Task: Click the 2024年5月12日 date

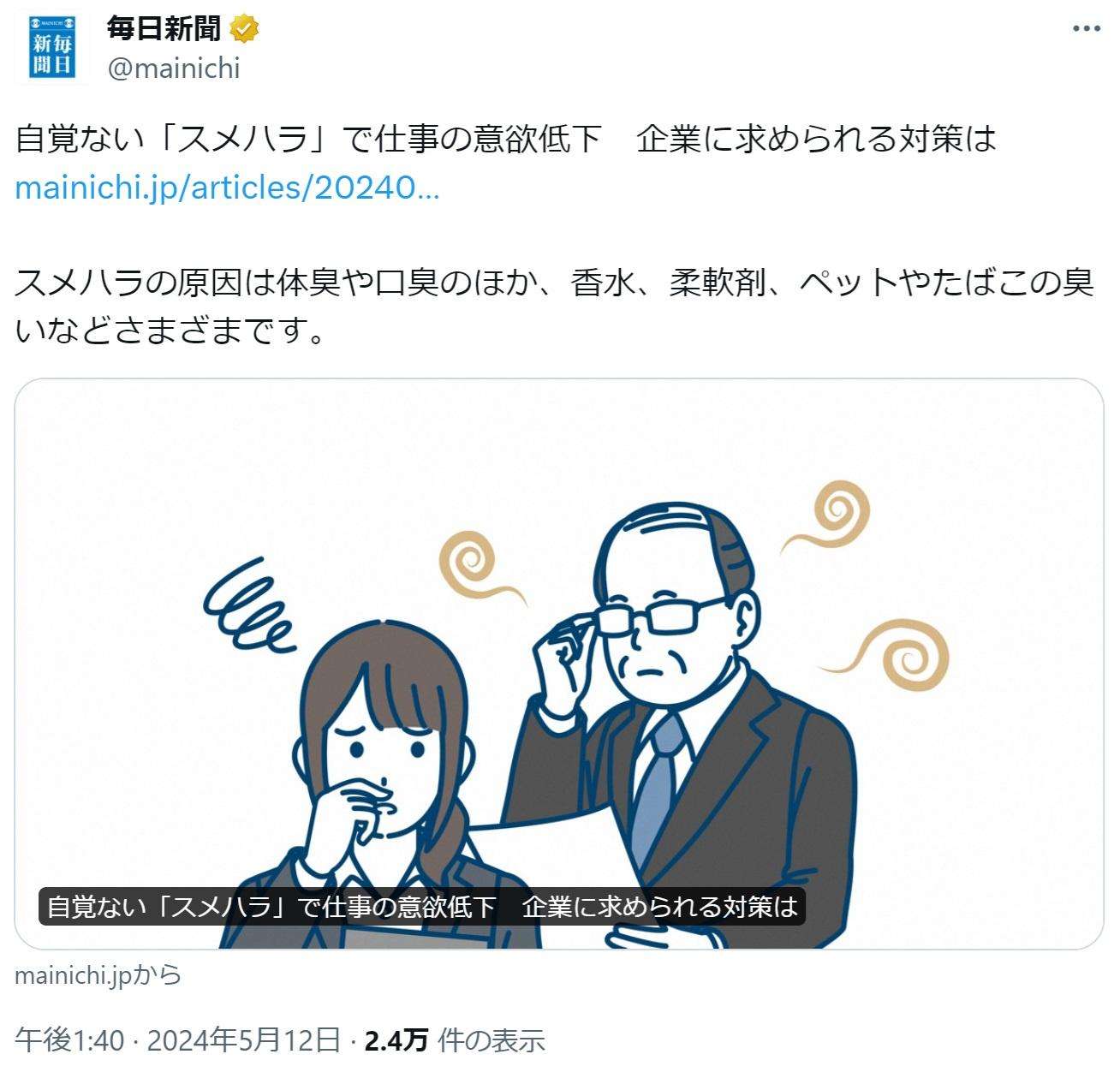Action: click(244, 1040)
